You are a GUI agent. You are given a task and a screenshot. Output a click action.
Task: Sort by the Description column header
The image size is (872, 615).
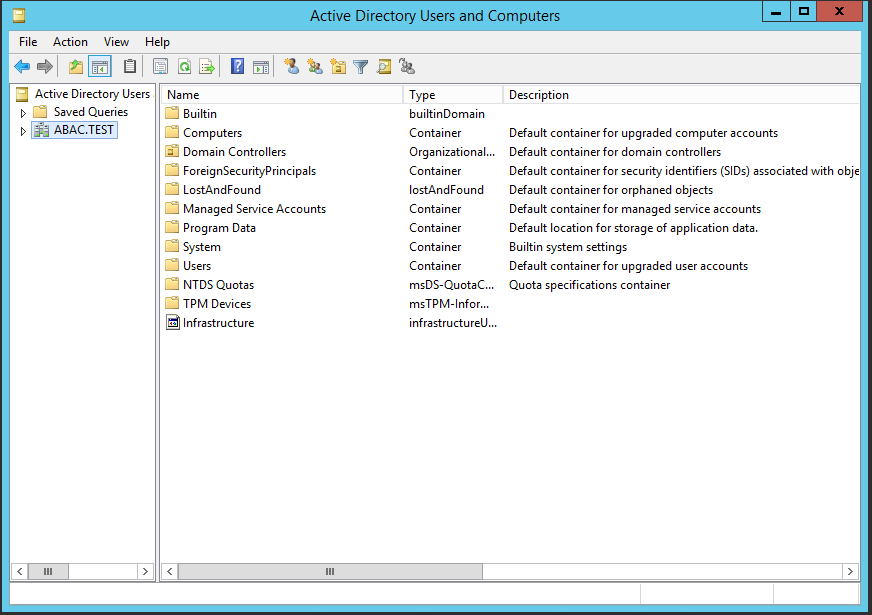click(x=681, y=95)
